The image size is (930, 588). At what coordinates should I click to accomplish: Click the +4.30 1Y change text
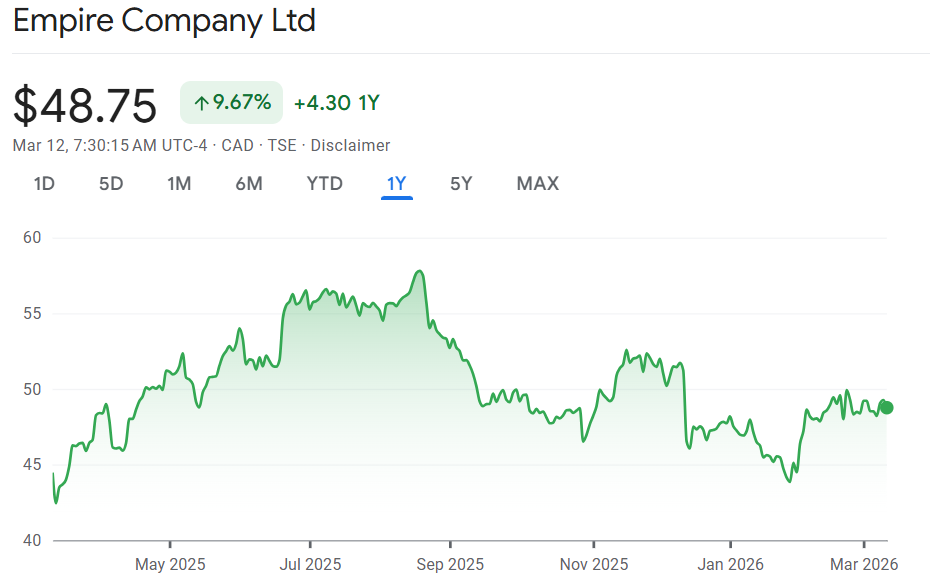point(337,103)
